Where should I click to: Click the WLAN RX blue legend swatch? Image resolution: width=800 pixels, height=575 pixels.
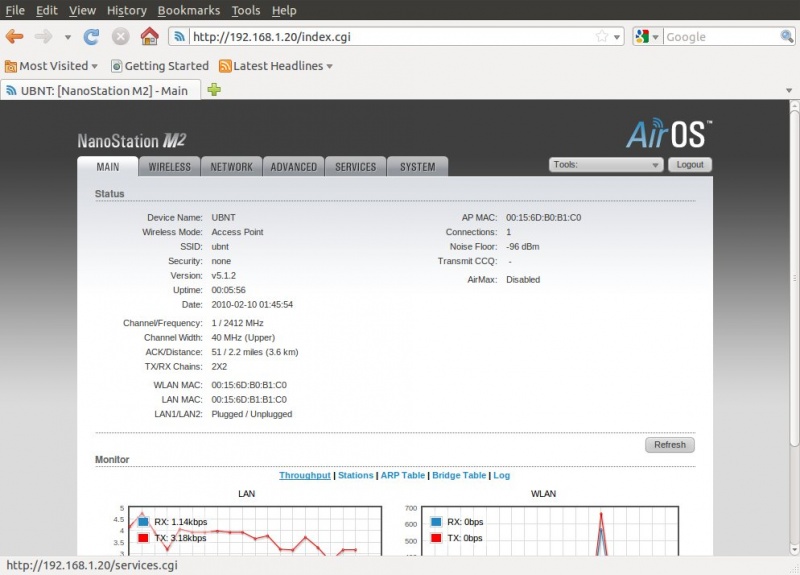pos(436,522)
